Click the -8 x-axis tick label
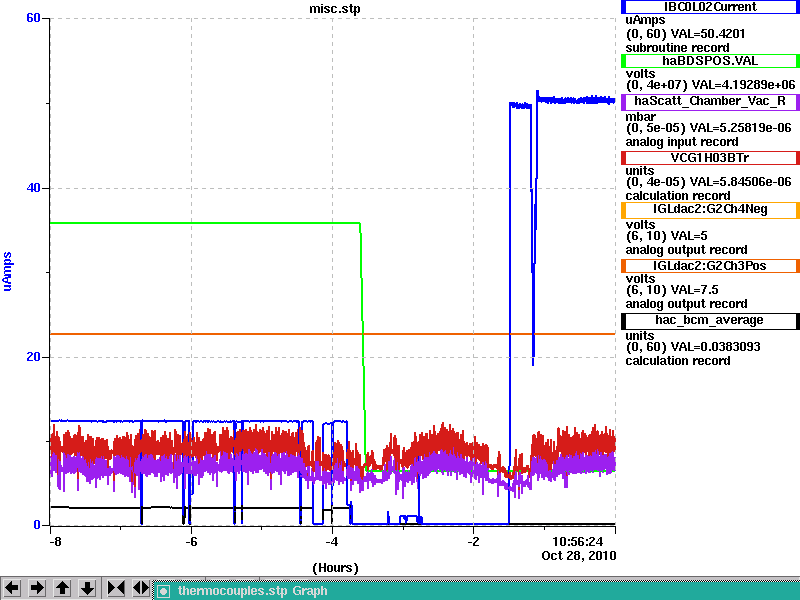The height and width of the screenshot is (600, 800). click(x=55, y=541)
